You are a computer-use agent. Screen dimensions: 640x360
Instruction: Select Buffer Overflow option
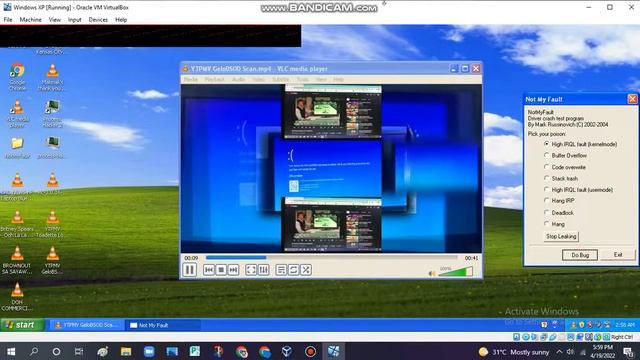[x=565, y=156]
